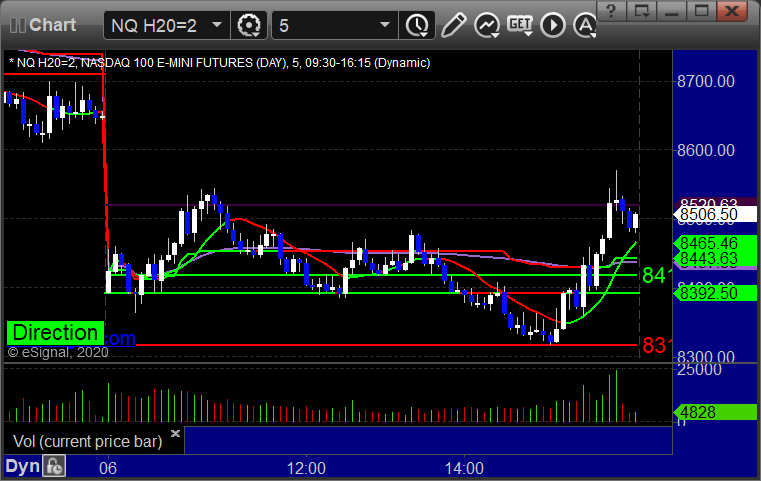
Task: Click the circled A alerts icon
Action: click(x=581, y=24)
